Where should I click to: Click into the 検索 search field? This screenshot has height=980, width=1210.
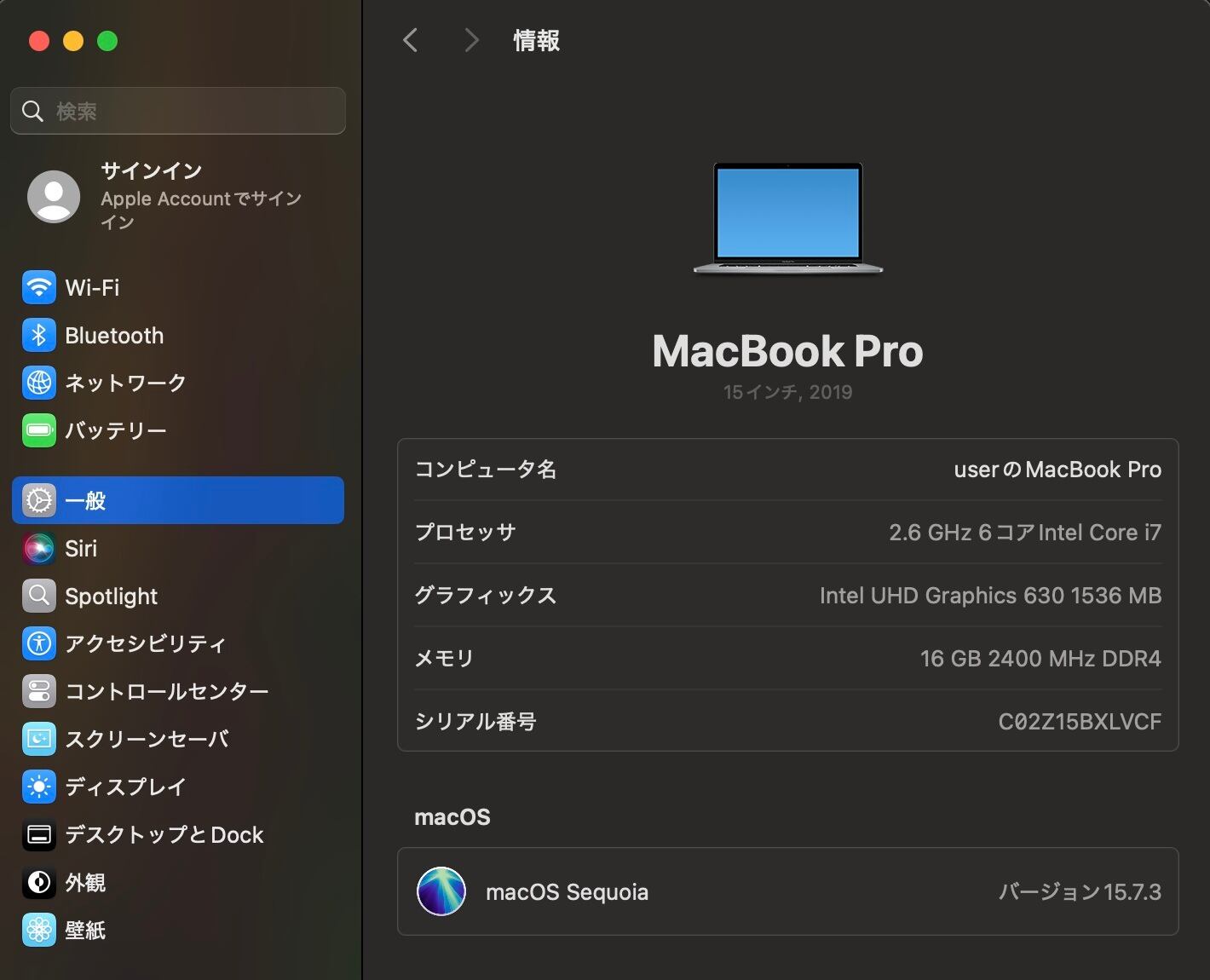click(178, 111)
